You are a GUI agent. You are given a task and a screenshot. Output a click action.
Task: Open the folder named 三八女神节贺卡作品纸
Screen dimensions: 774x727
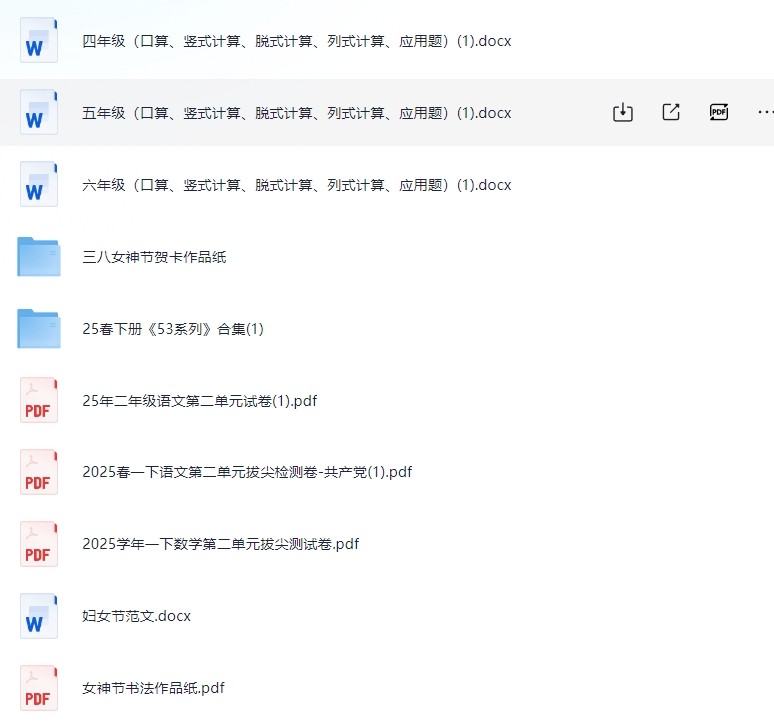point(154,257)
